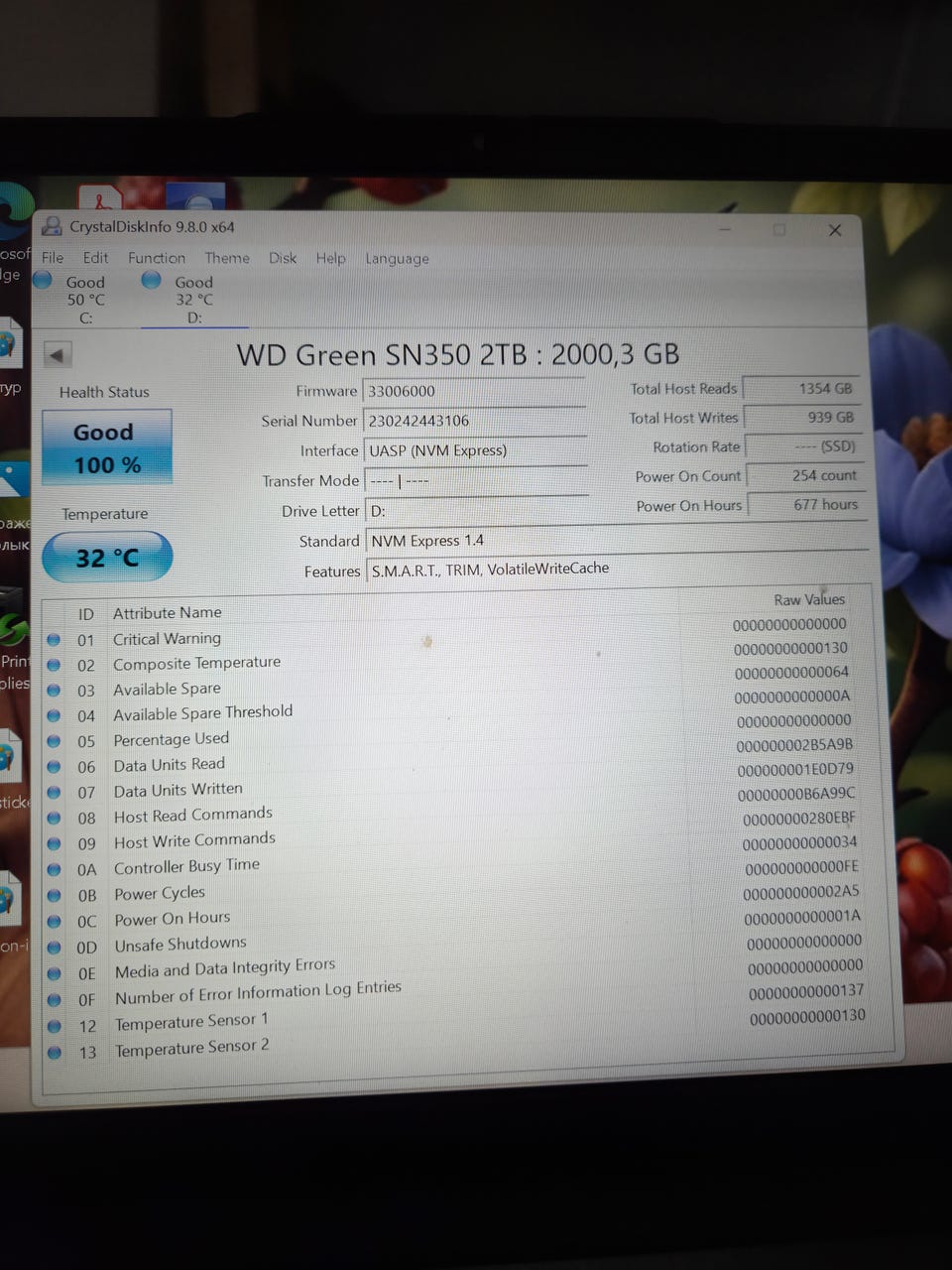Click the CrystalDiskInfo title bar icon
The height and width of the screenshot is (1270, 952).
click(52, 226)
